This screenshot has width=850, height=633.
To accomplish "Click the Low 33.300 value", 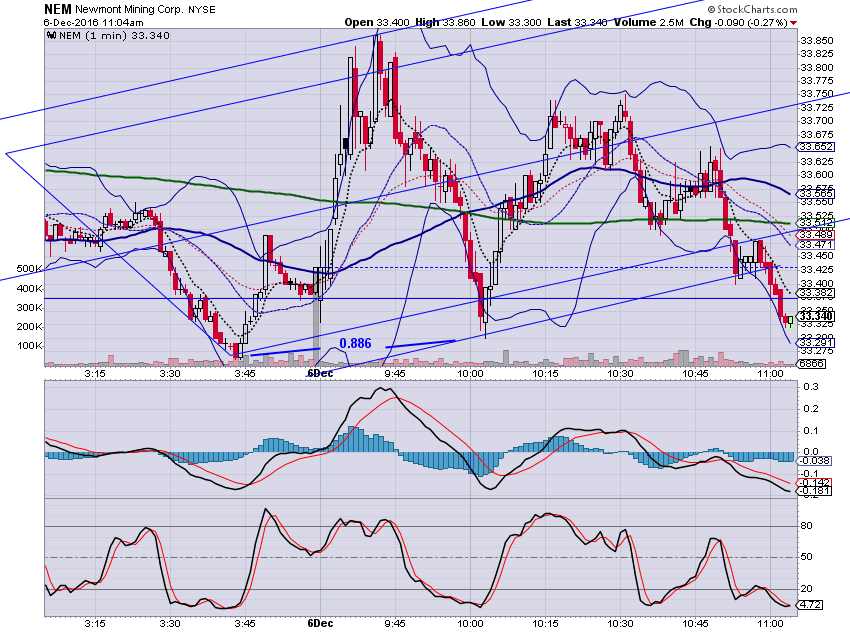I will coord(511,22).
